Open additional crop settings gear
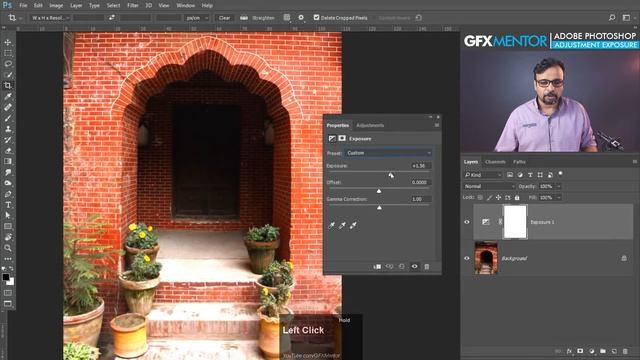640x360 pixels. click(301, 18)
